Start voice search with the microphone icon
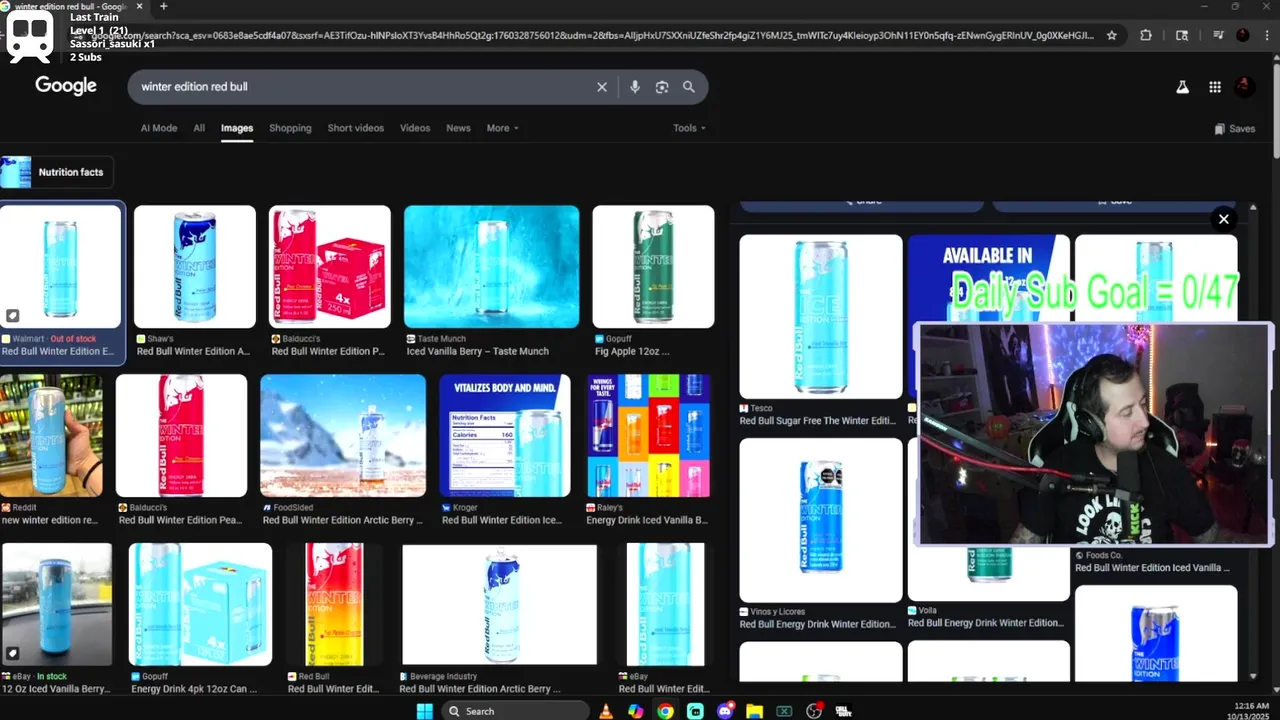Viewport: 1280px width, 720px height. tap(634, 87)
